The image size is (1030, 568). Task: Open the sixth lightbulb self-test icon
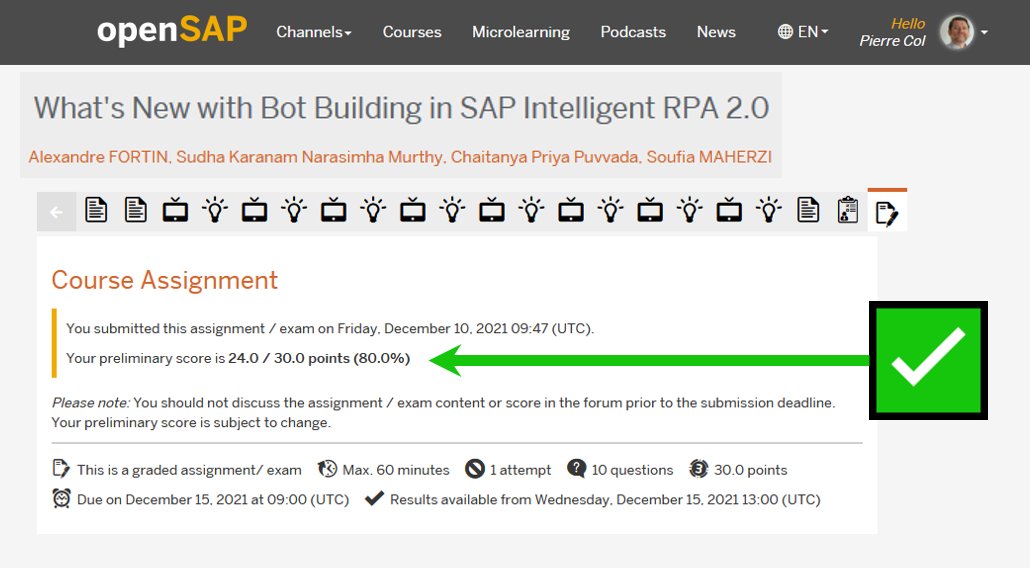611,210
